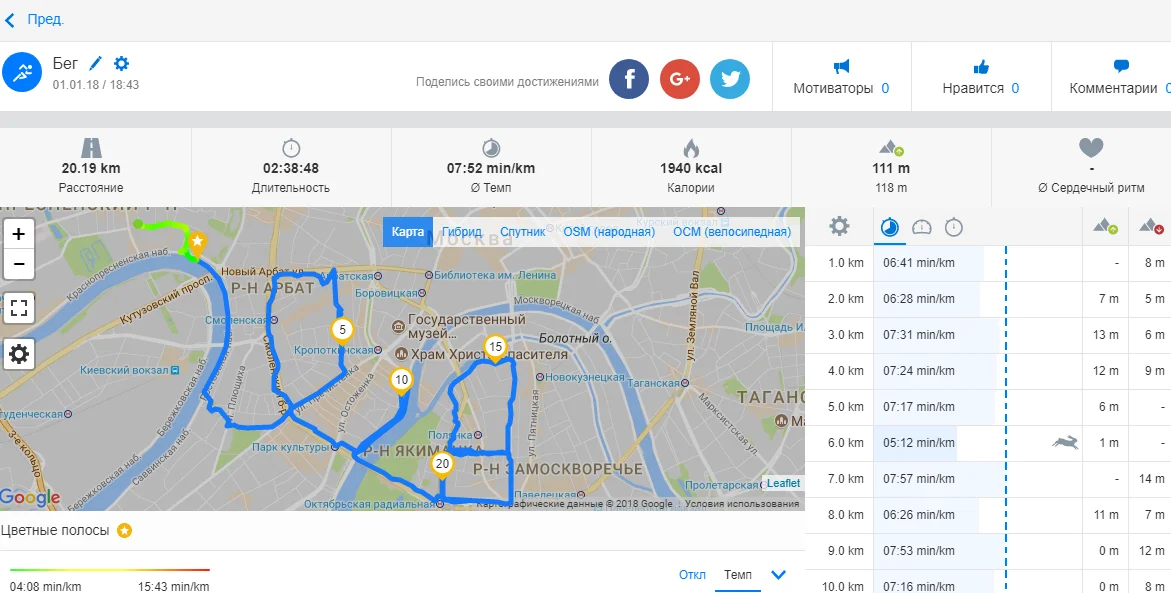Click the 5 km map marker
This screenshot has width=1171, height=593.
tap(341, 330)
